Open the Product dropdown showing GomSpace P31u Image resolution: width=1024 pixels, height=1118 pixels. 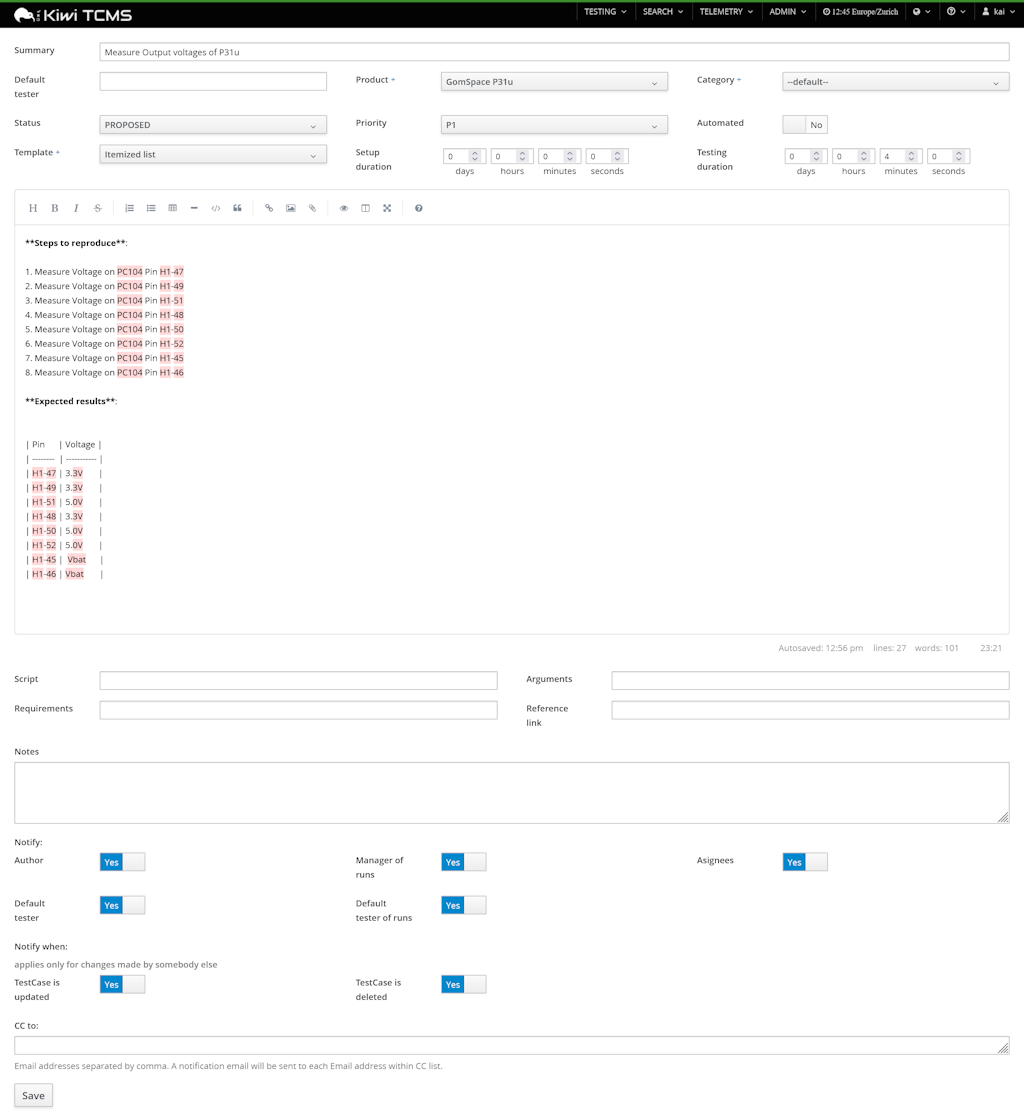(x=553, y=81)
